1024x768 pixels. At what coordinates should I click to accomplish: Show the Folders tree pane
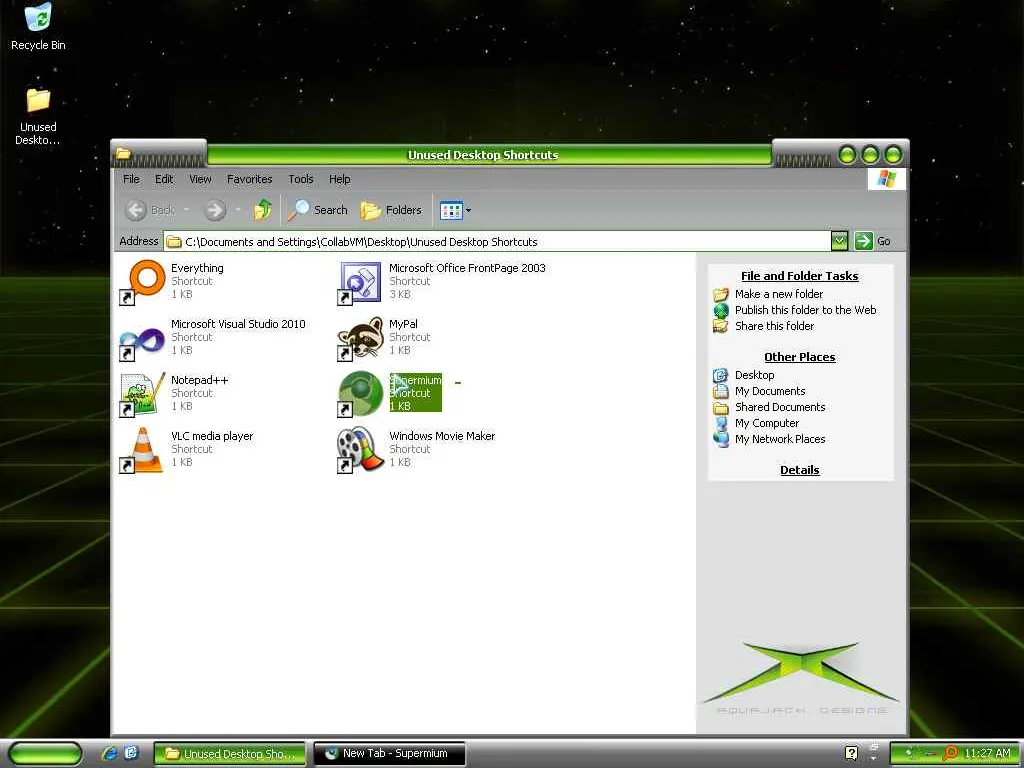tap(391, 210)
